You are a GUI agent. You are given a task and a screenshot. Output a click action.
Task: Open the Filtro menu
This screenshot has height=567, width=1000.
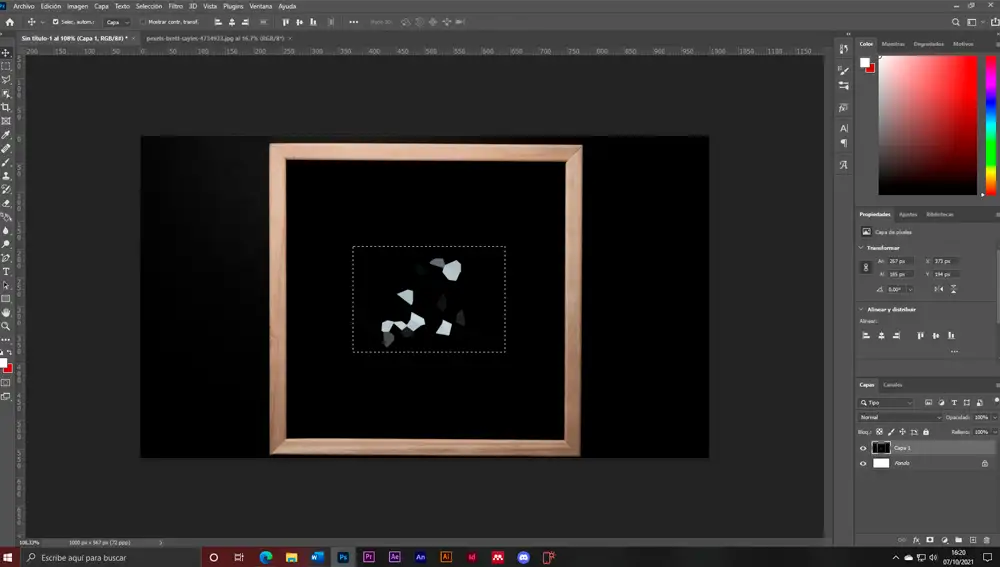click(x=175, y=6)
